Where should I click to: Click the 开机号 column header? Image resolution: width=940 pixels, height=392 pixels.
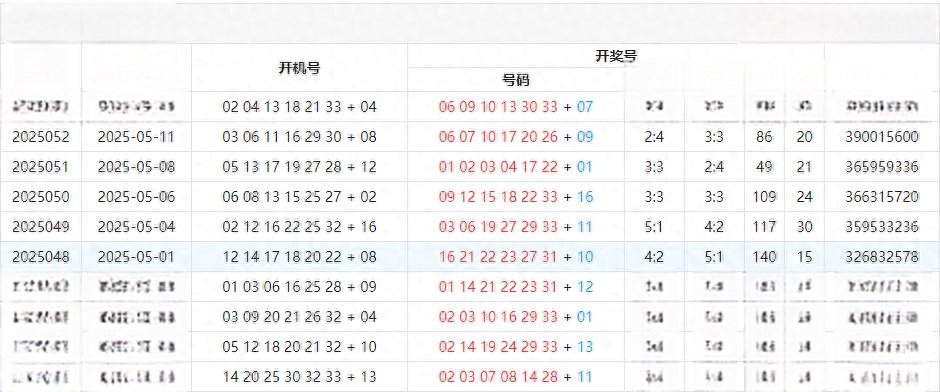pos(299,68)
